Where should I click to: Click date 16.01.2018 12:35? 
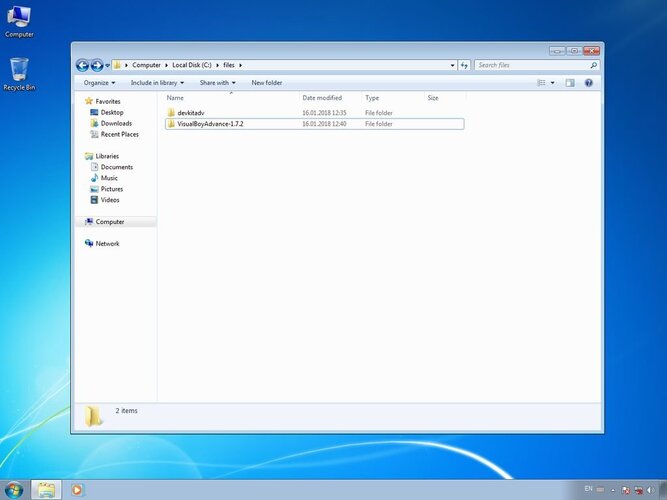point(324,113)
